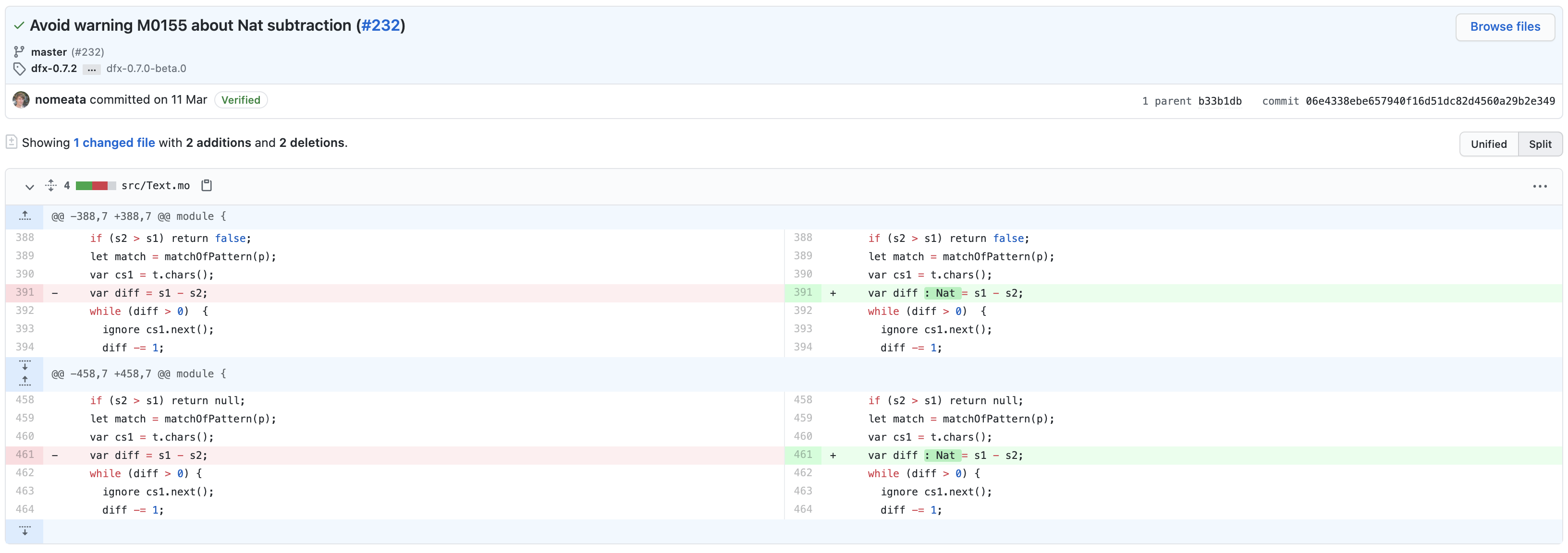The height and width of the screenshot is (553, 1568).
Task: Open pull request #232 link in title
Action: point(380,25)
